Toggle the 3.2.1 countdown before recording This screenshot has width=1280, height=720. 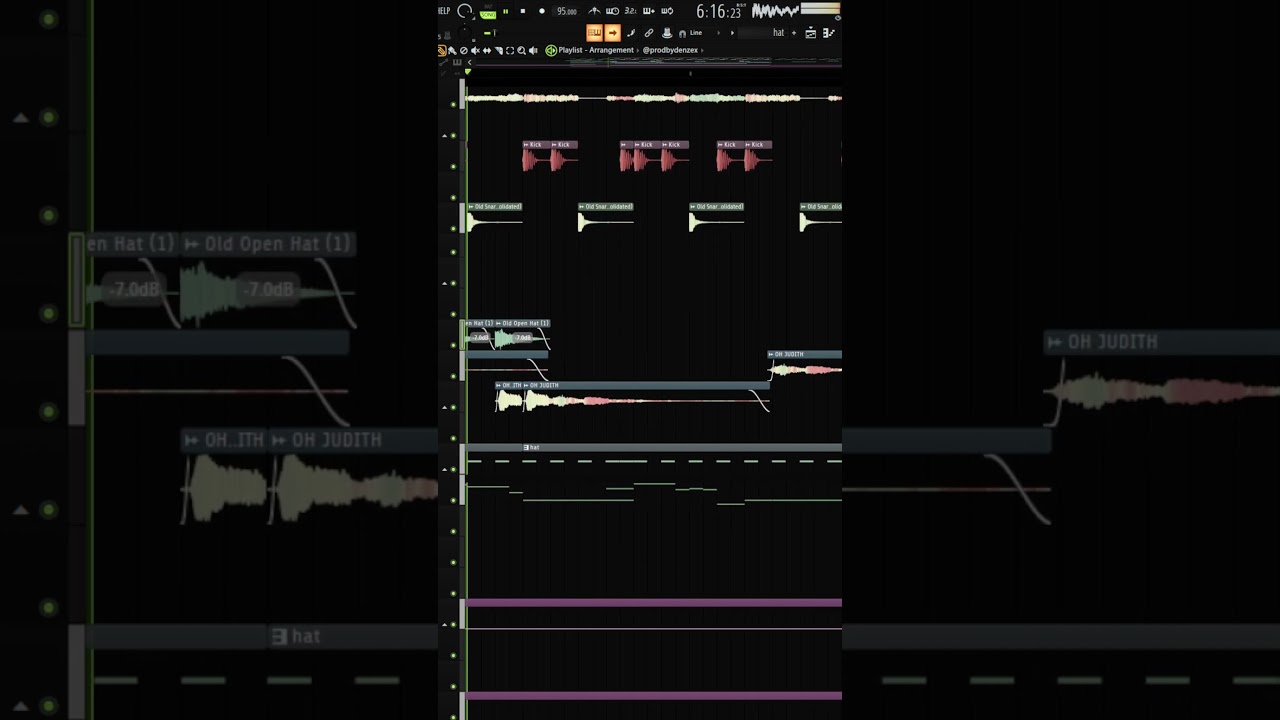point(630,11)
